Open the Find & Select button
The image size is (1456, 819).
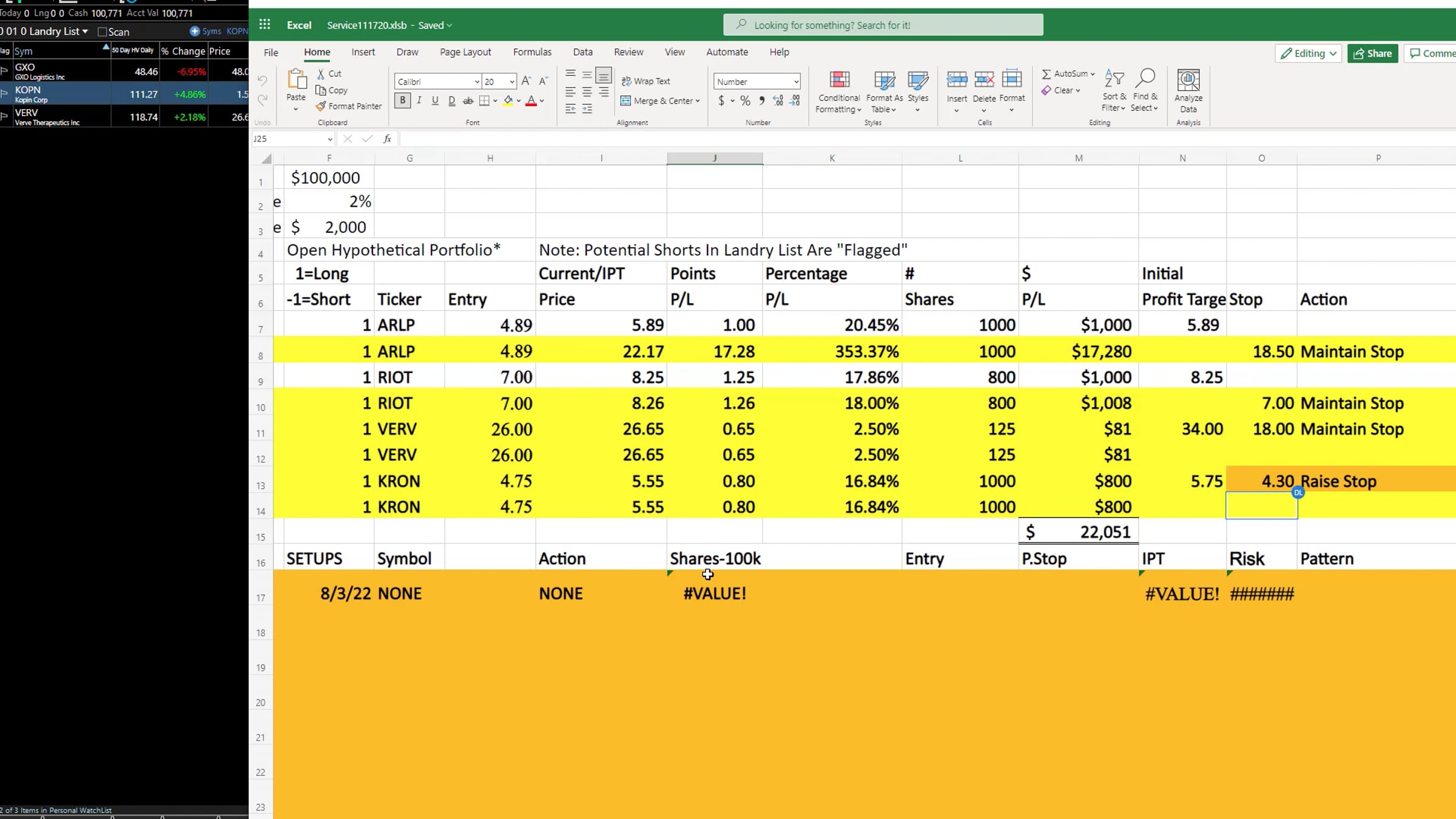(x=1145, y=91)
